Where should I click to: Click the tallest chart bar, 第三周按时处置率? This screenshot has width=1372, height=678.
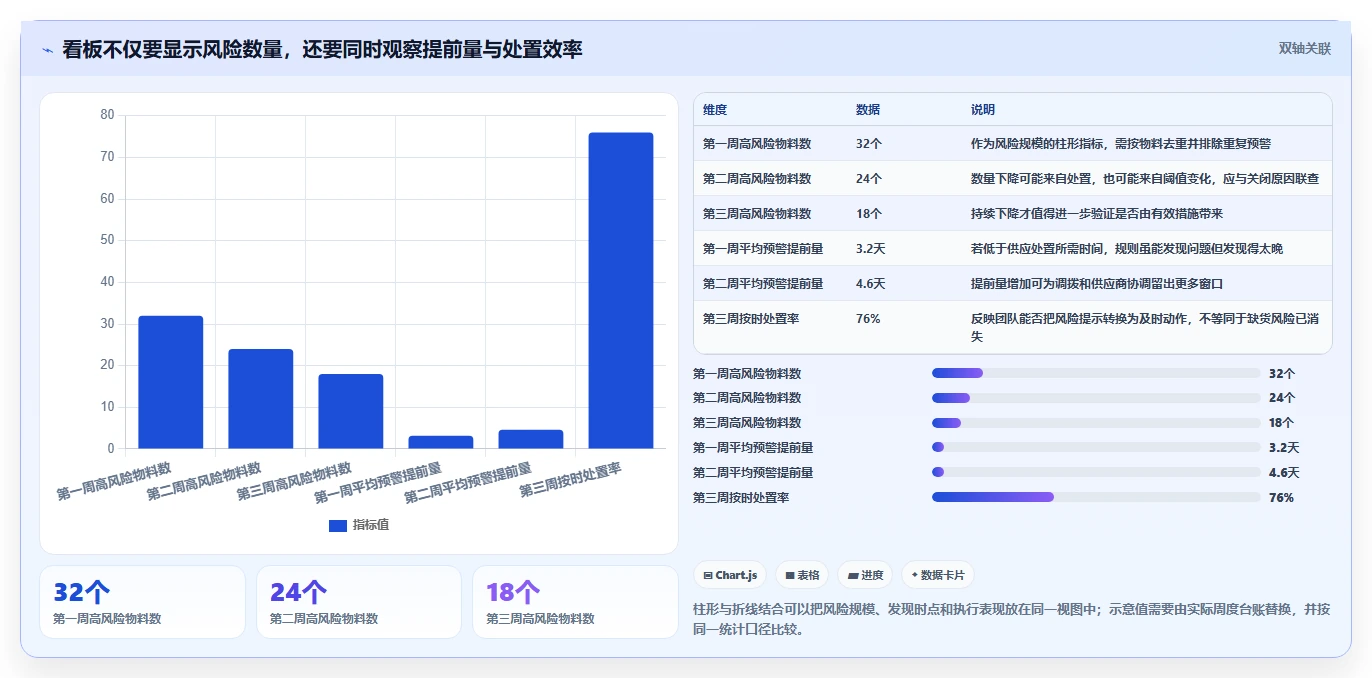point(621,291)
